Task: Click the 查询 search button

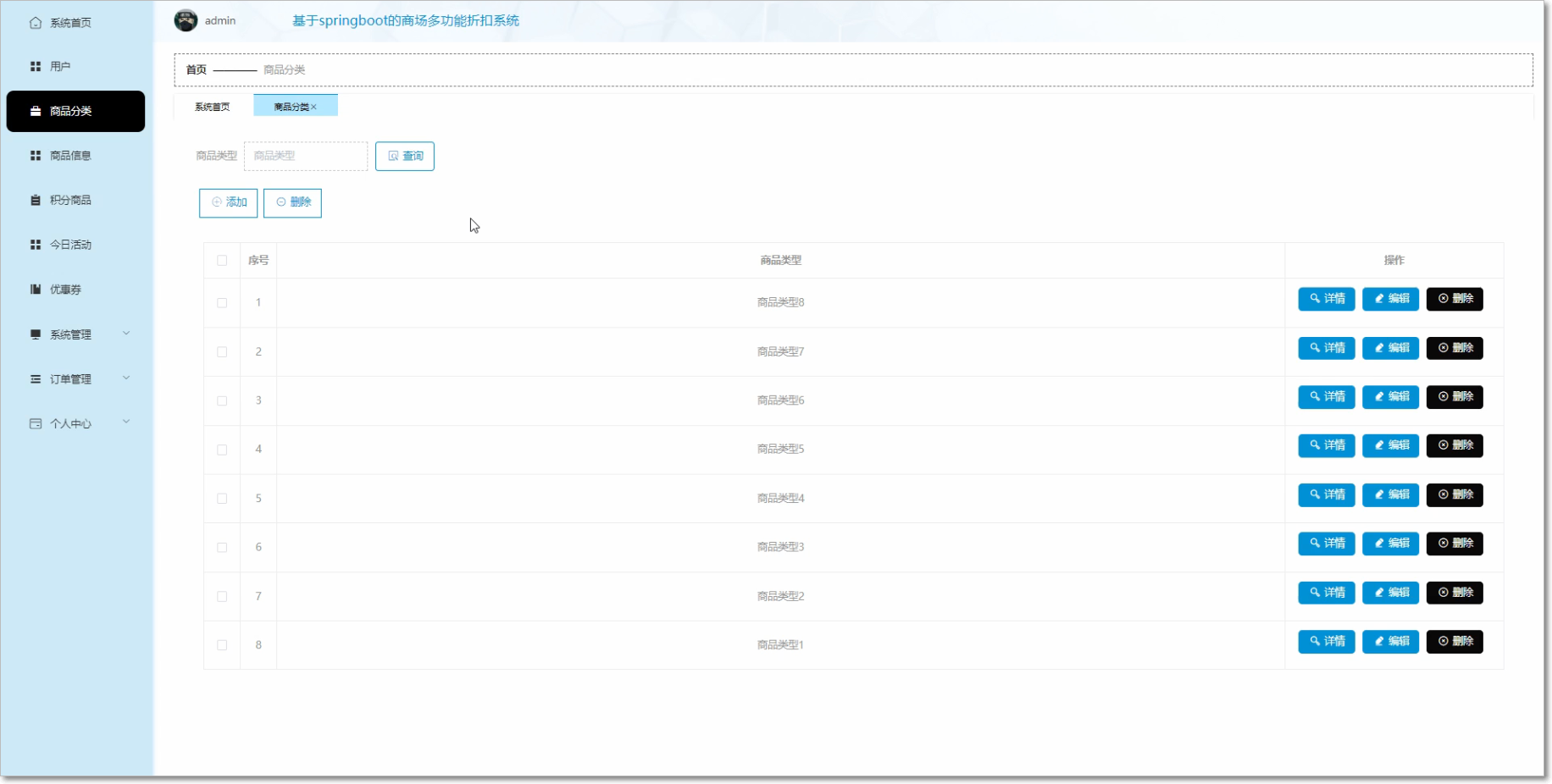Action: (405, 156)
